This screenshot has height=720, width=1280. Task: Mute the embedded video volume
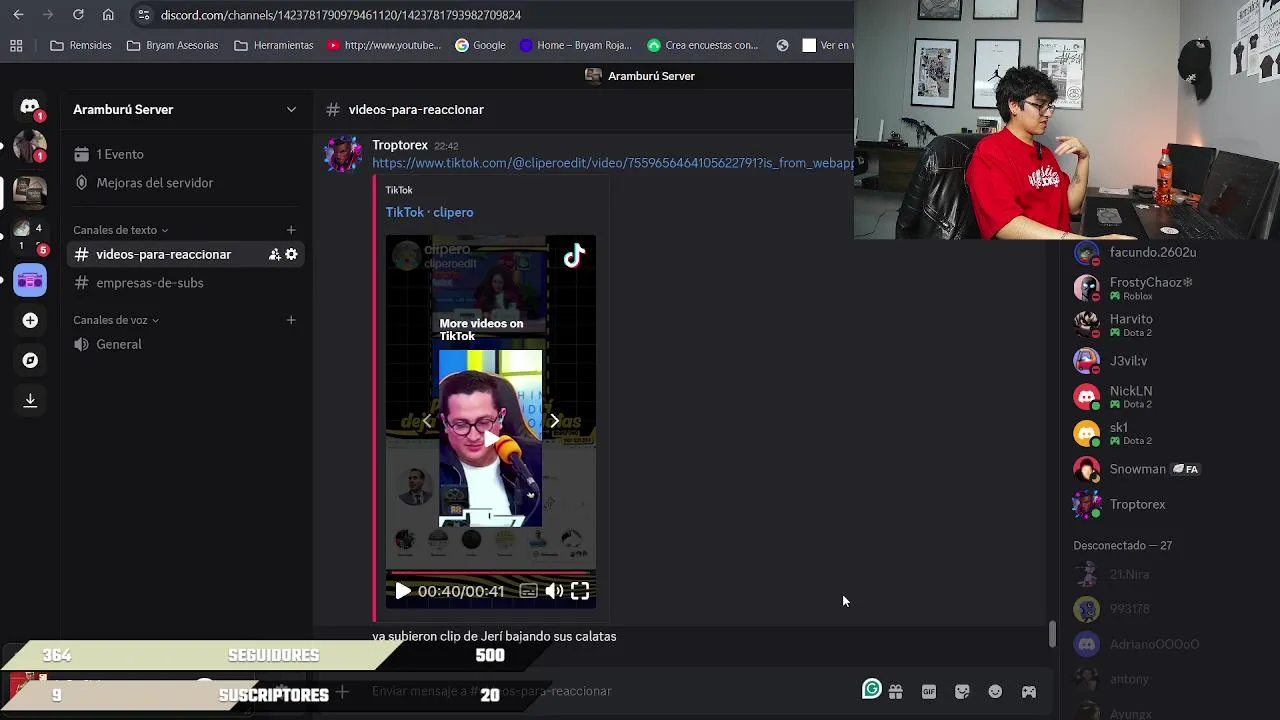(x=554, y=591)
